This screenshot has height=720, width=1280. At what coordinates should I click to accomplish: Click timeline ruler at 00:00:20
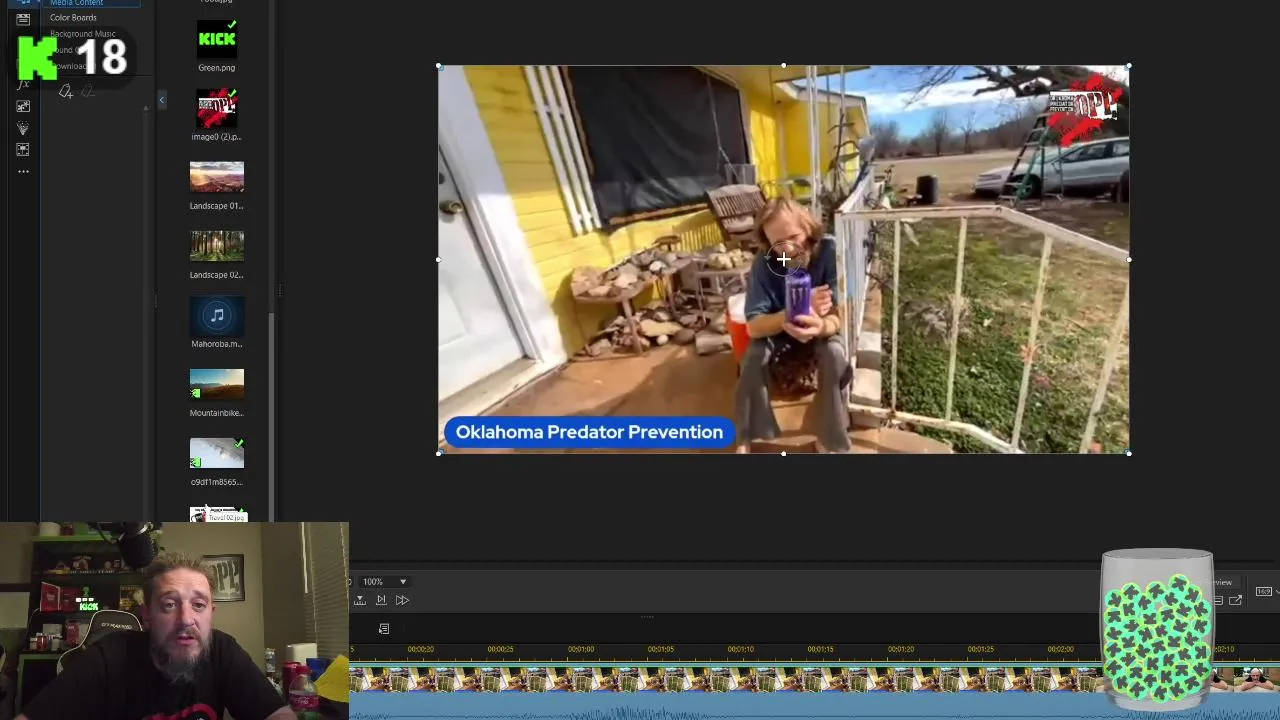tap(421, 649)
